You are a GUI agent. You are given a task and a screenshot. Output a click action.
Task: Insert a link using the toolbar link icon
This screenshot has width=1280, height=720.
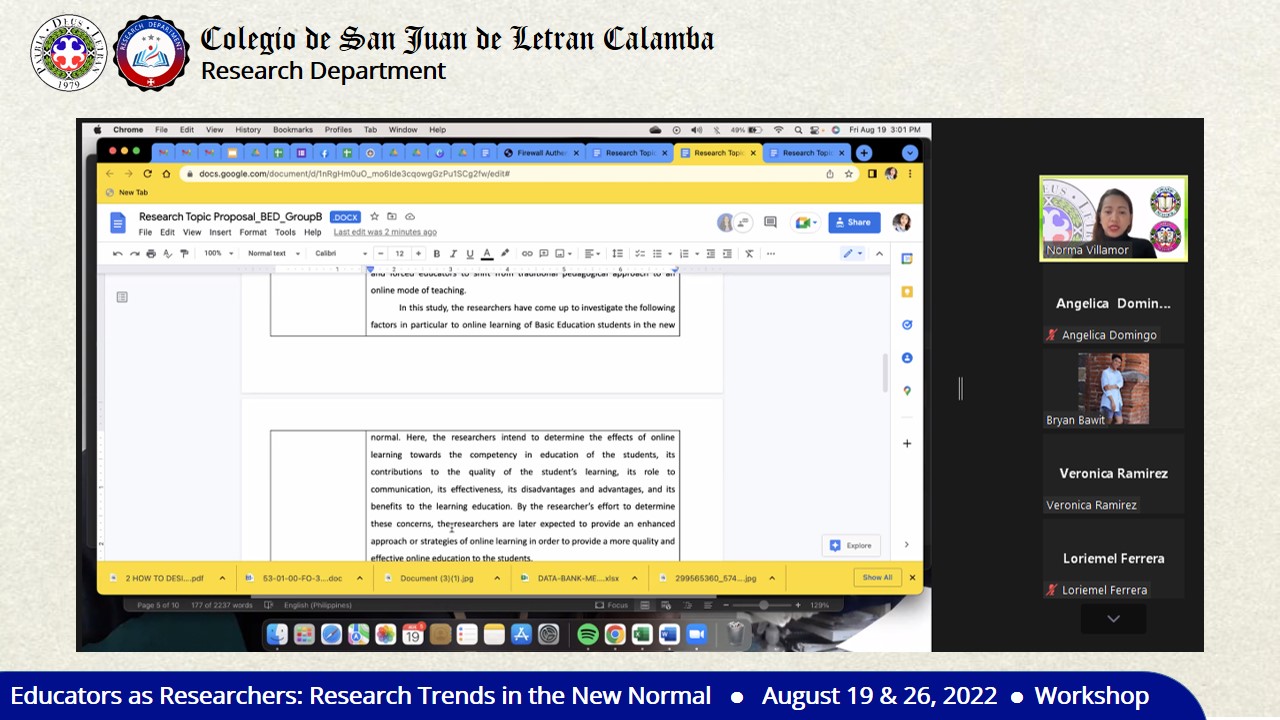point(527,254)
